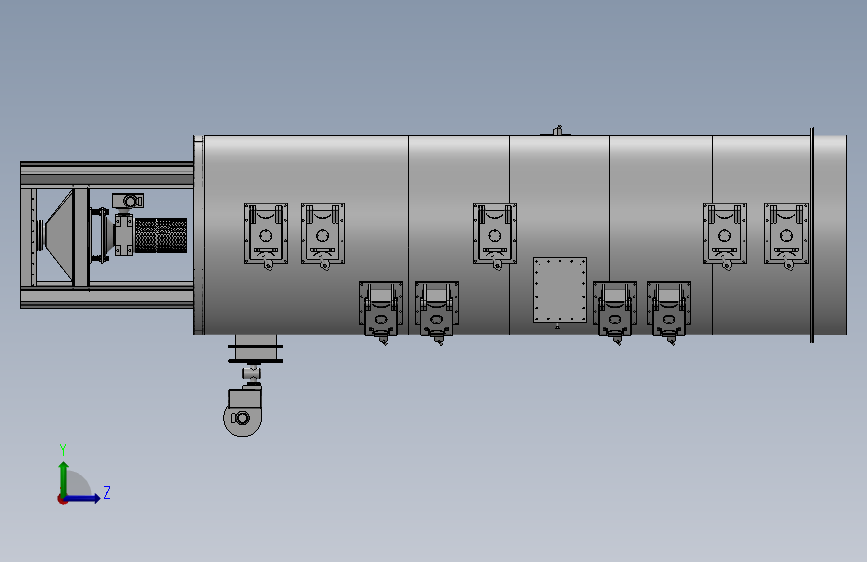Click the blue Z axis arrow of the triad
The height and width of the screenshot is (562, 867).
tap(83, 498)
